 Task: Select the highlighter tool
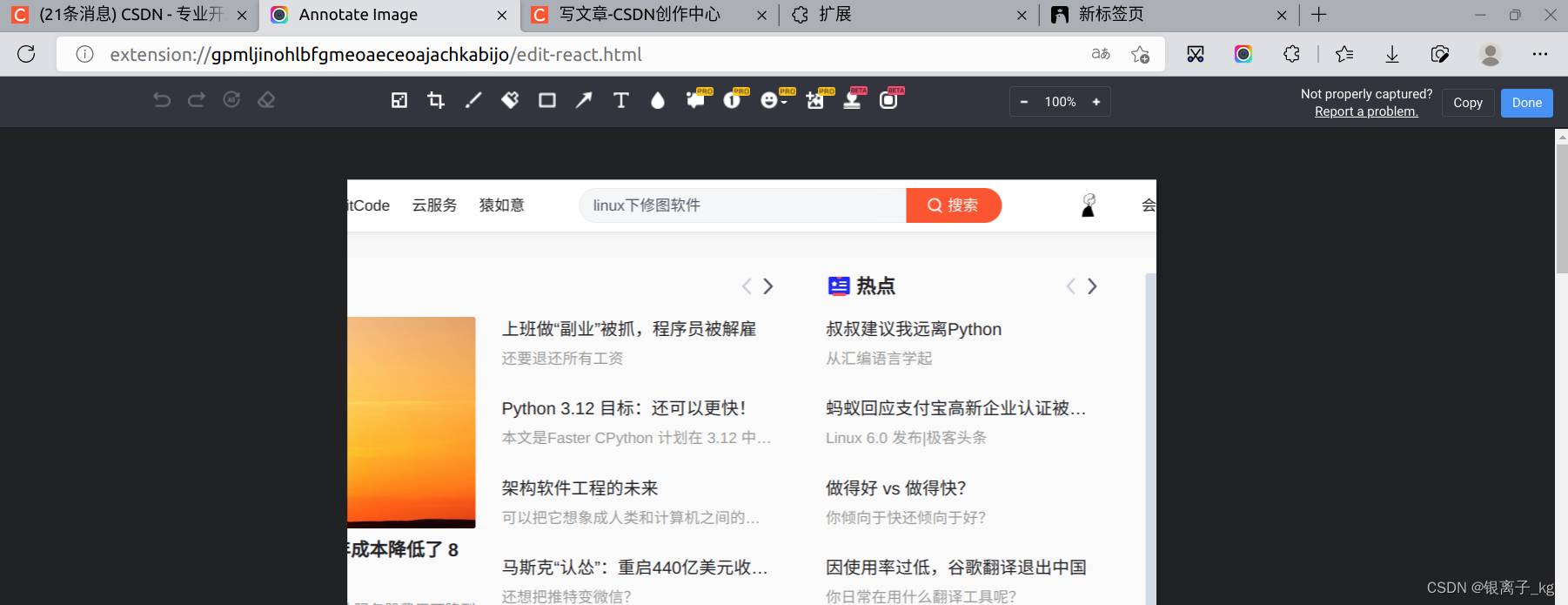(x=510, y=100)
